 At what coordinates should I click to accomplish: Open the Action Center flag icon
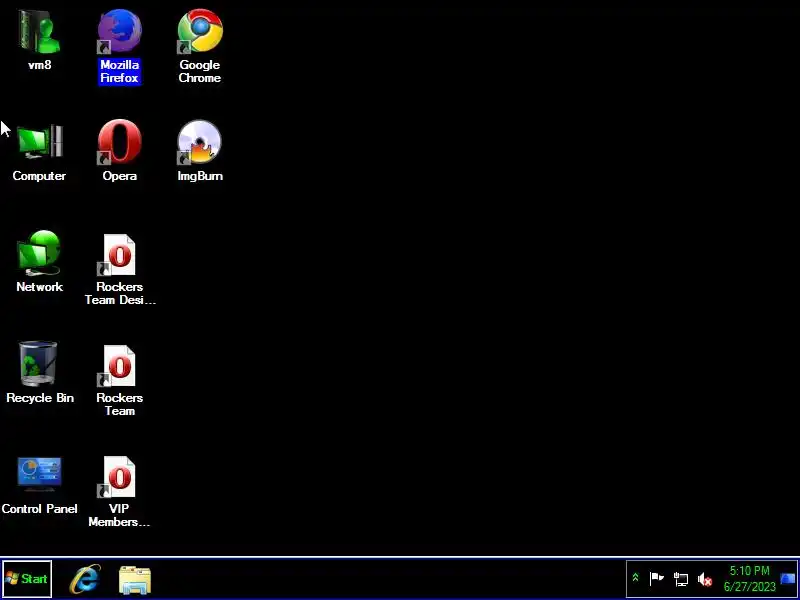pyautogui.click(x=656, y=579)
